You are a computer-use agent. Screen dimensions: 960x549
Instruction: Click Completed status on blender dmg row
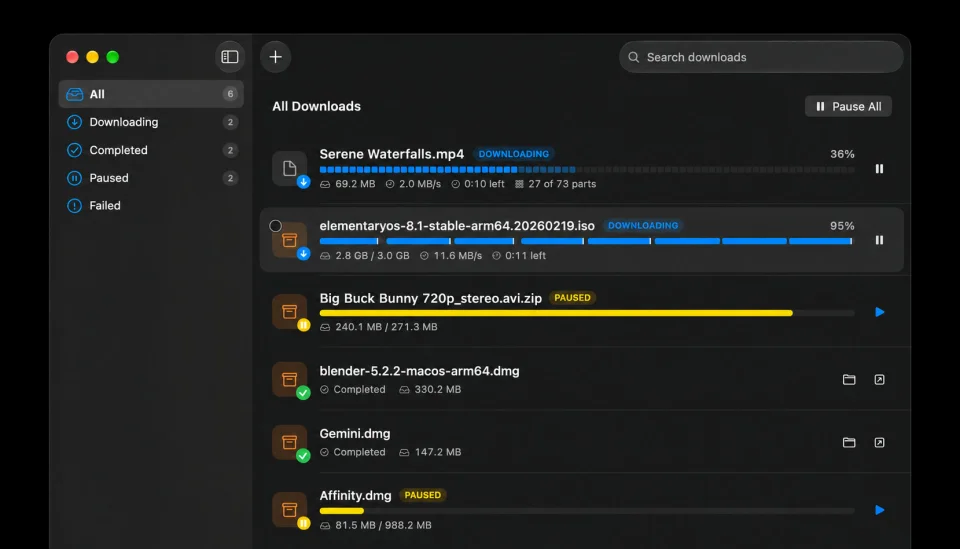point(359,389)
